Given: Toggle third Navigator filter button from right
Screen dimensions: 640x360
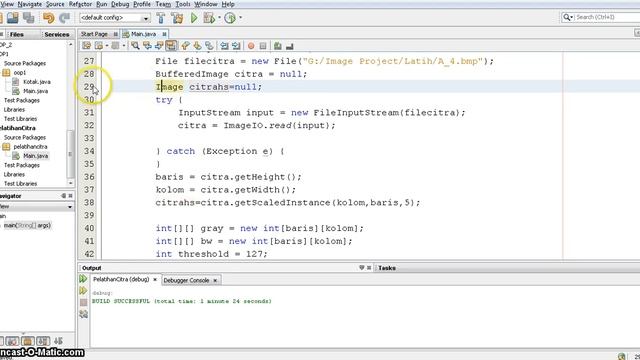Looking at the screenshot, I should tap(28, 341).
